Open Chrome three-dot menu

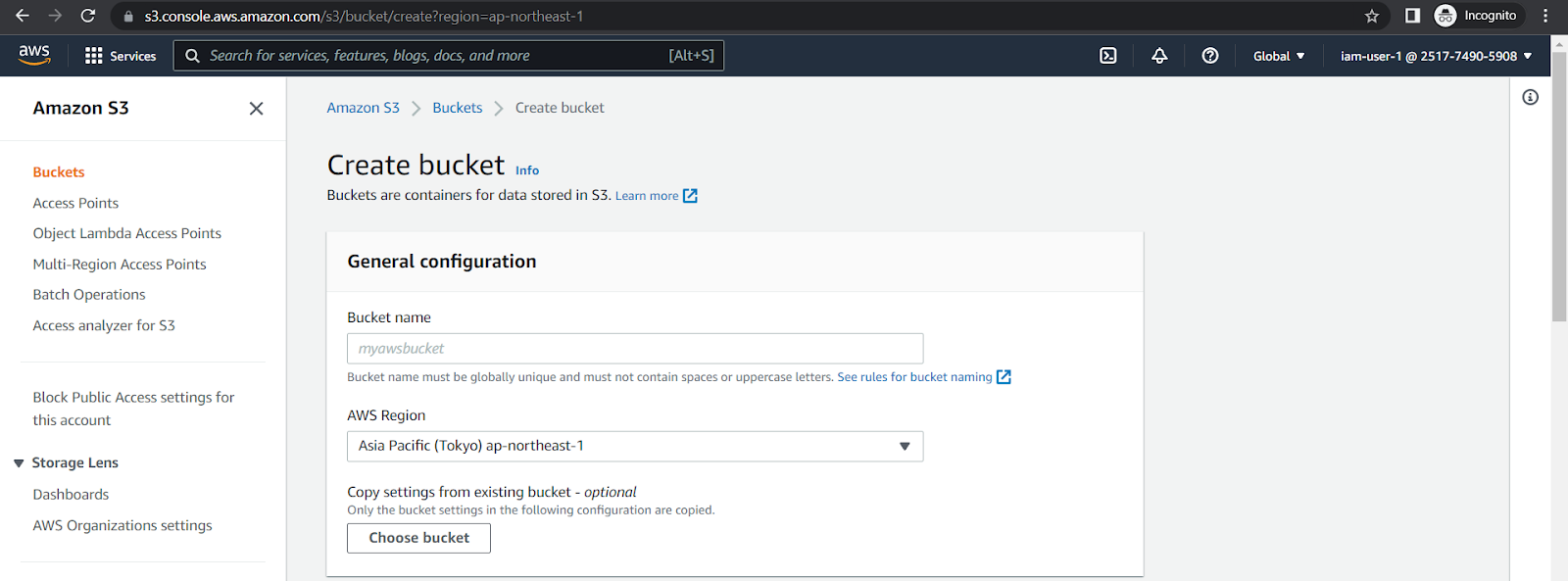coord(1545,16)
